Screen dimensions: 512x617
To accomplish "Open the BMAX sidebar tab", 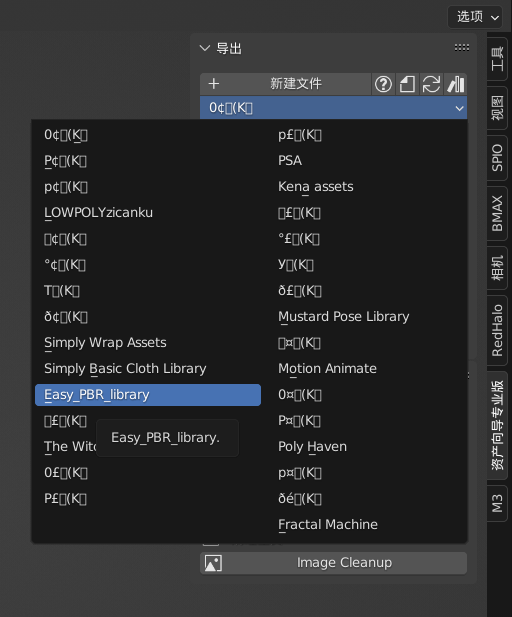I will click(497, 213).
